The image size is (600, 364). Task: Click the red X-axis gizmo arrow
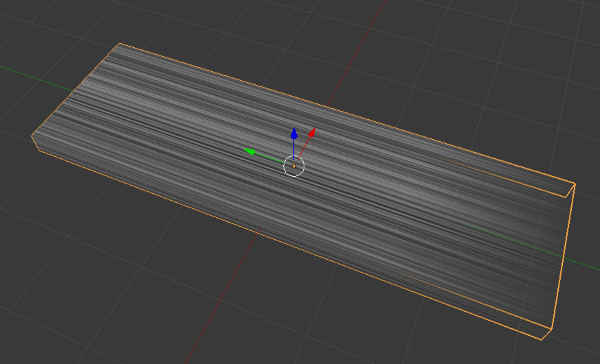pos(312,132)
